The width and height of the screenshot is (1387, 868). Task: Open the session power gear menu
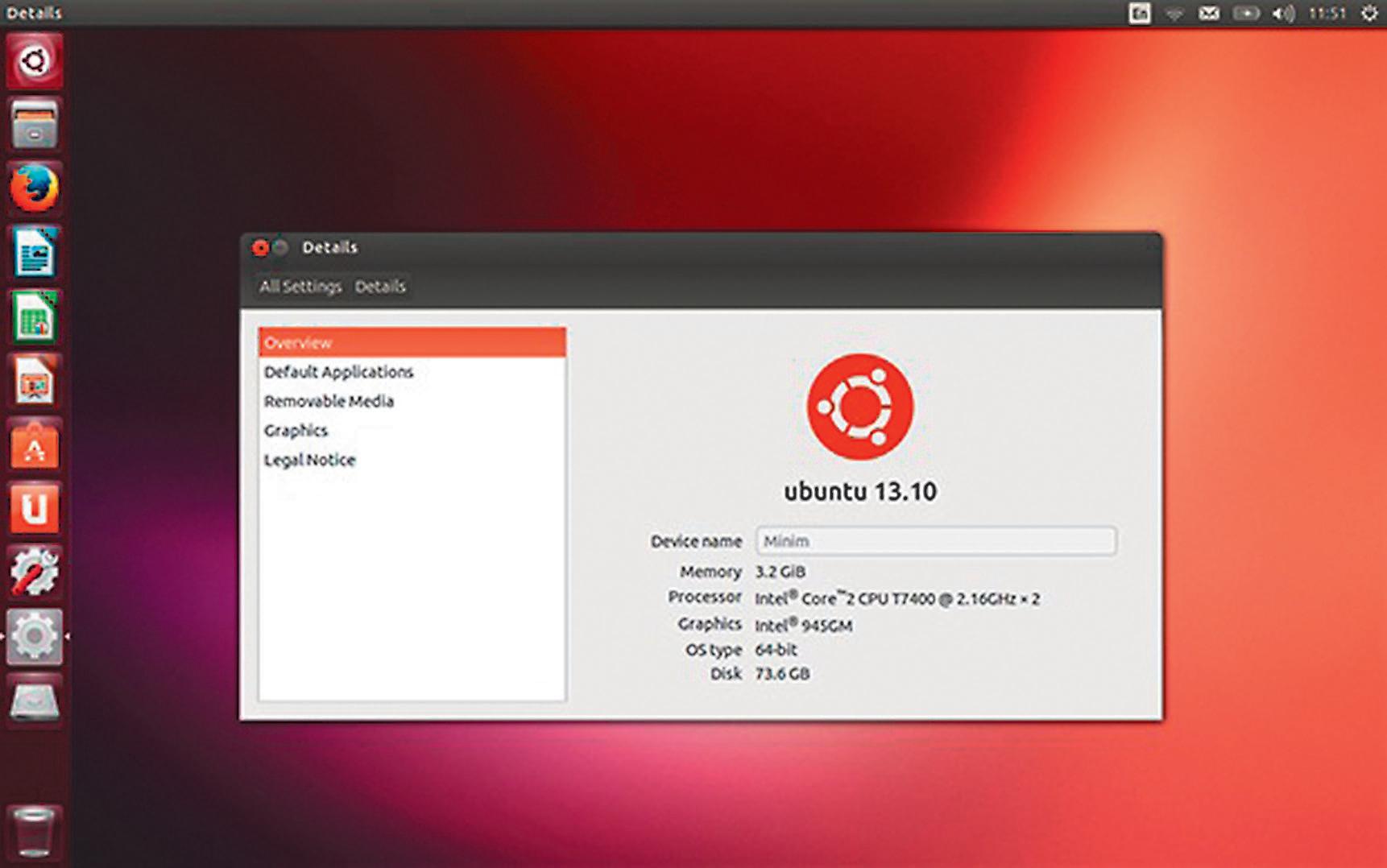click(1369, 13)
